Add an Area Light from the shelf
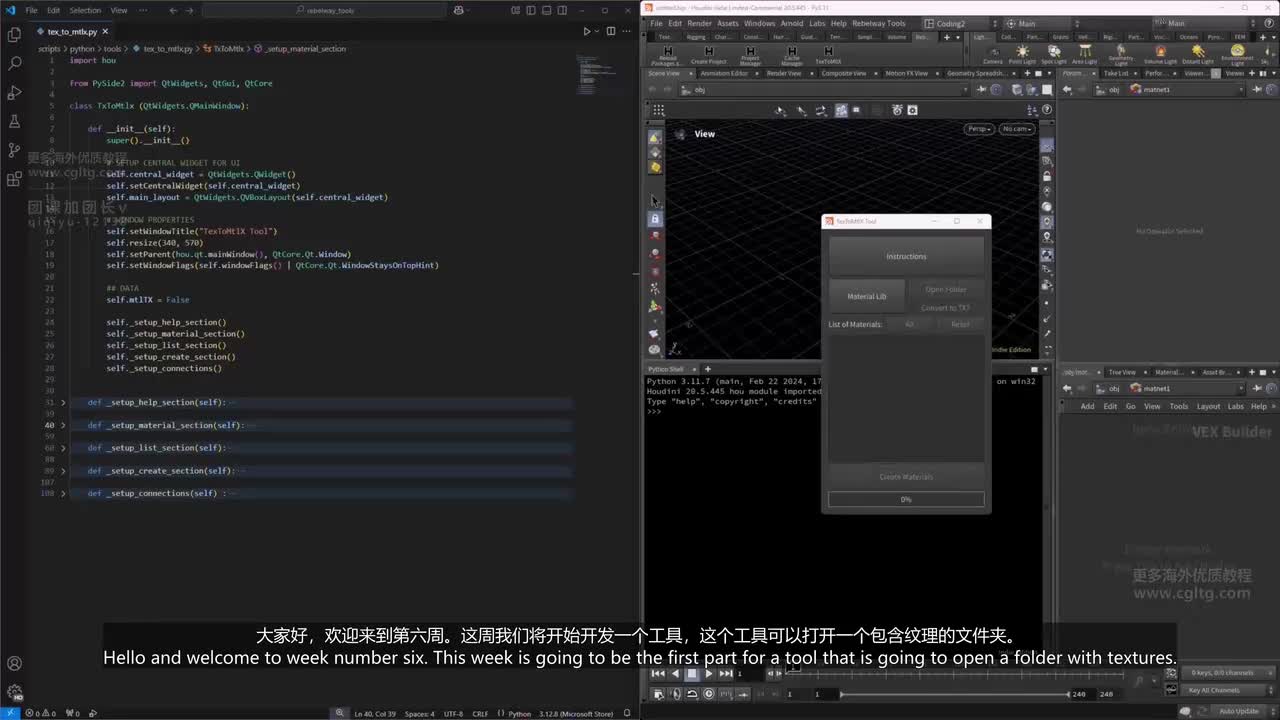Viewport: 1280px width, 720px height. 1084,54
